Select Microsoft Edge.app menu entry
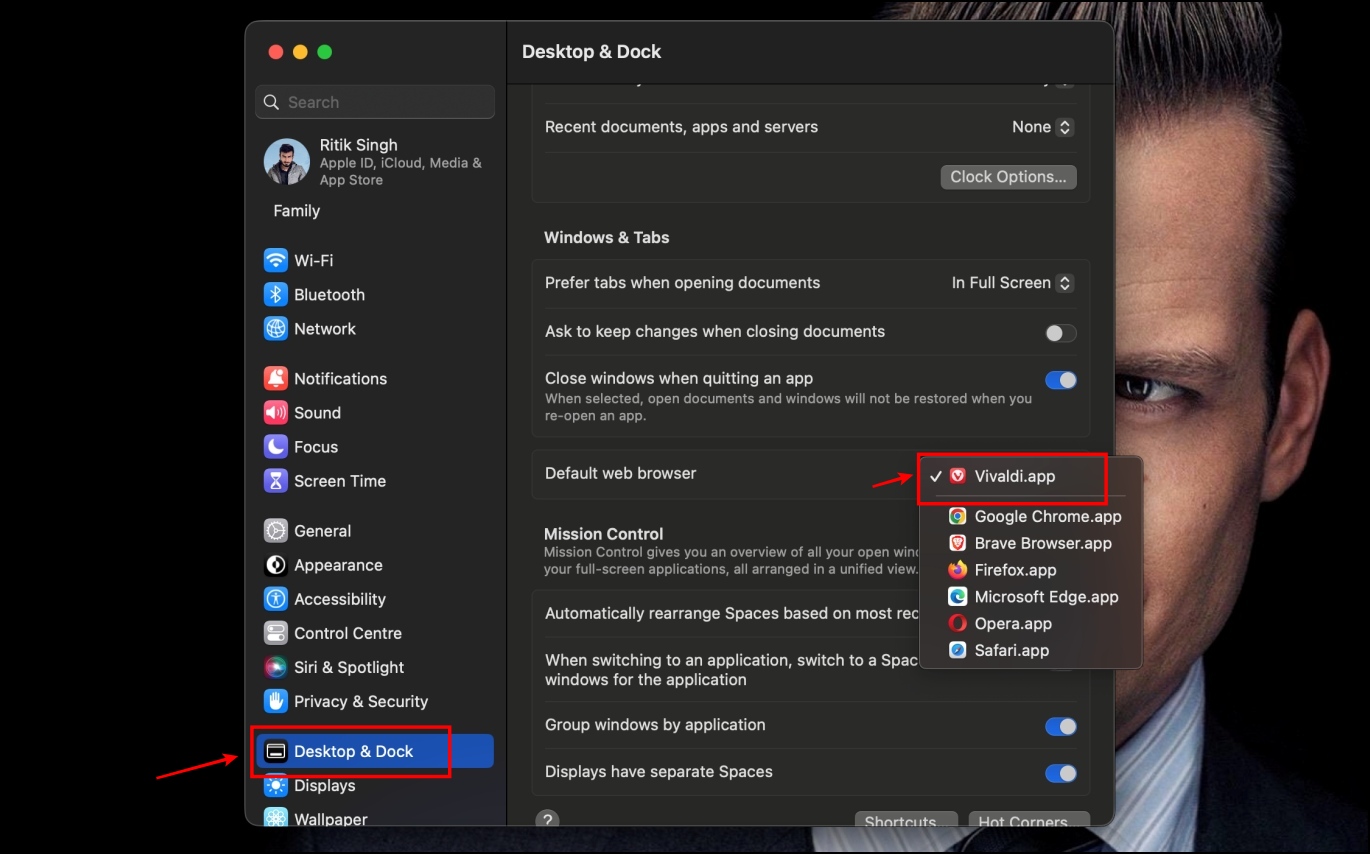This screenshot has height=854, width=1370. [x=1031, y=597]
